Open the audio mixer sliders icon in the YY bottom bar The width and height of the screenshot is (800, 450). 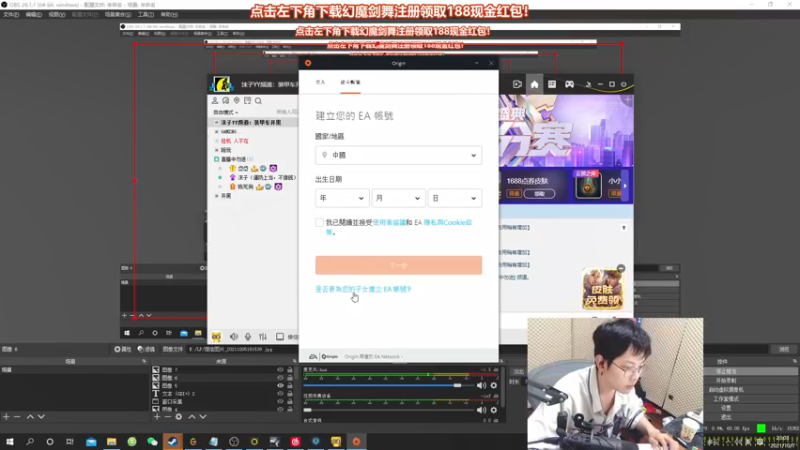tap(263, 337)
